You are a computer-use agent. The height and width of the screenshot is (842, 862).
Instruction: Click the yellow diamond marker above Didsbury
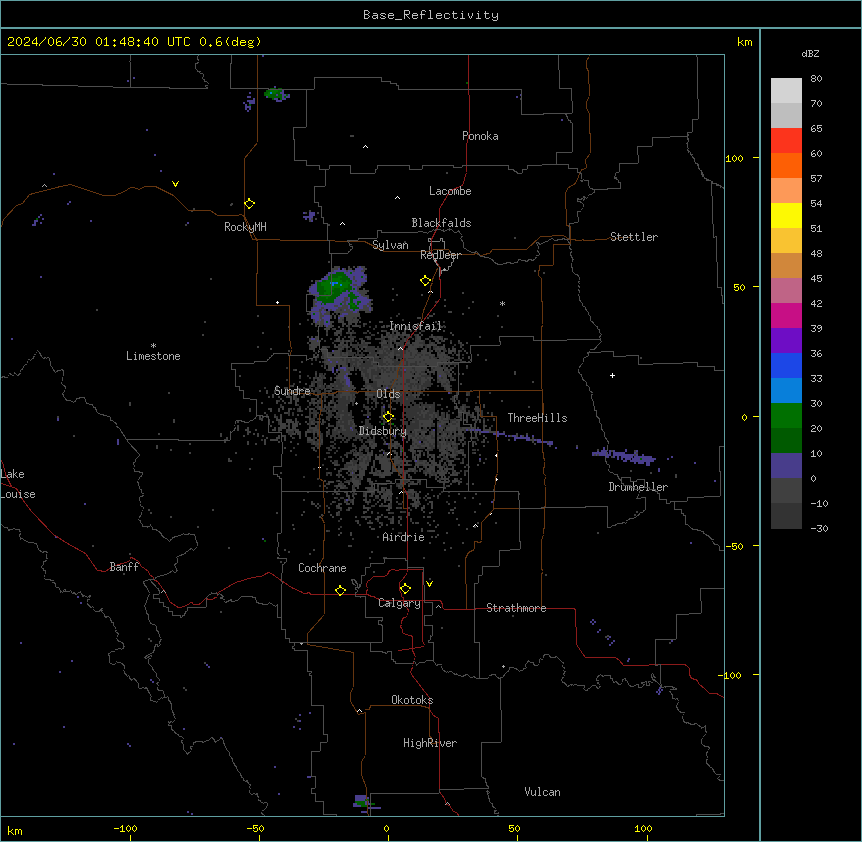pyautogui.click(x=389, y=417)
